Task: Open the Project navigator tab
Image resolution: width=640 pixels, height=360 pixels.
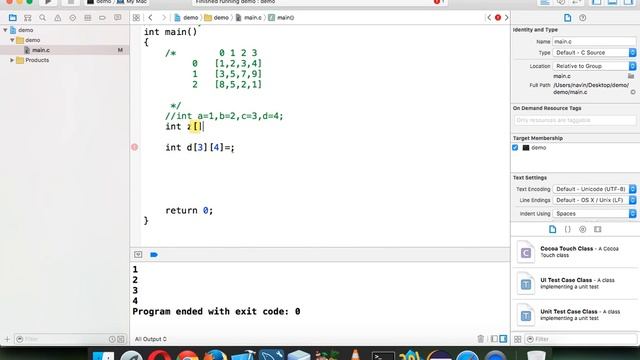Action: [x=13, y=18]
